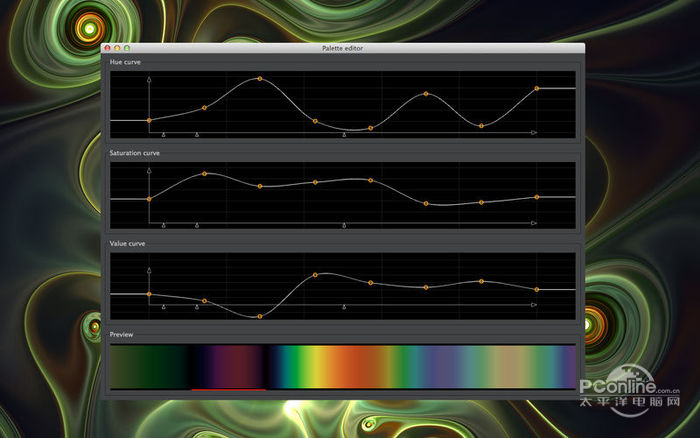
Task: Select the last control point on Value curve
Action: tap(537, 290)
